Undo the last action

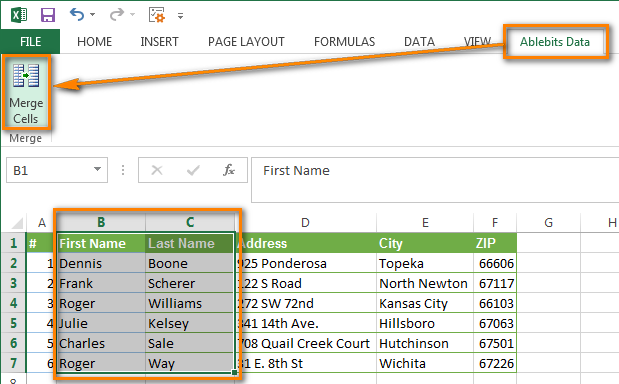77,15
